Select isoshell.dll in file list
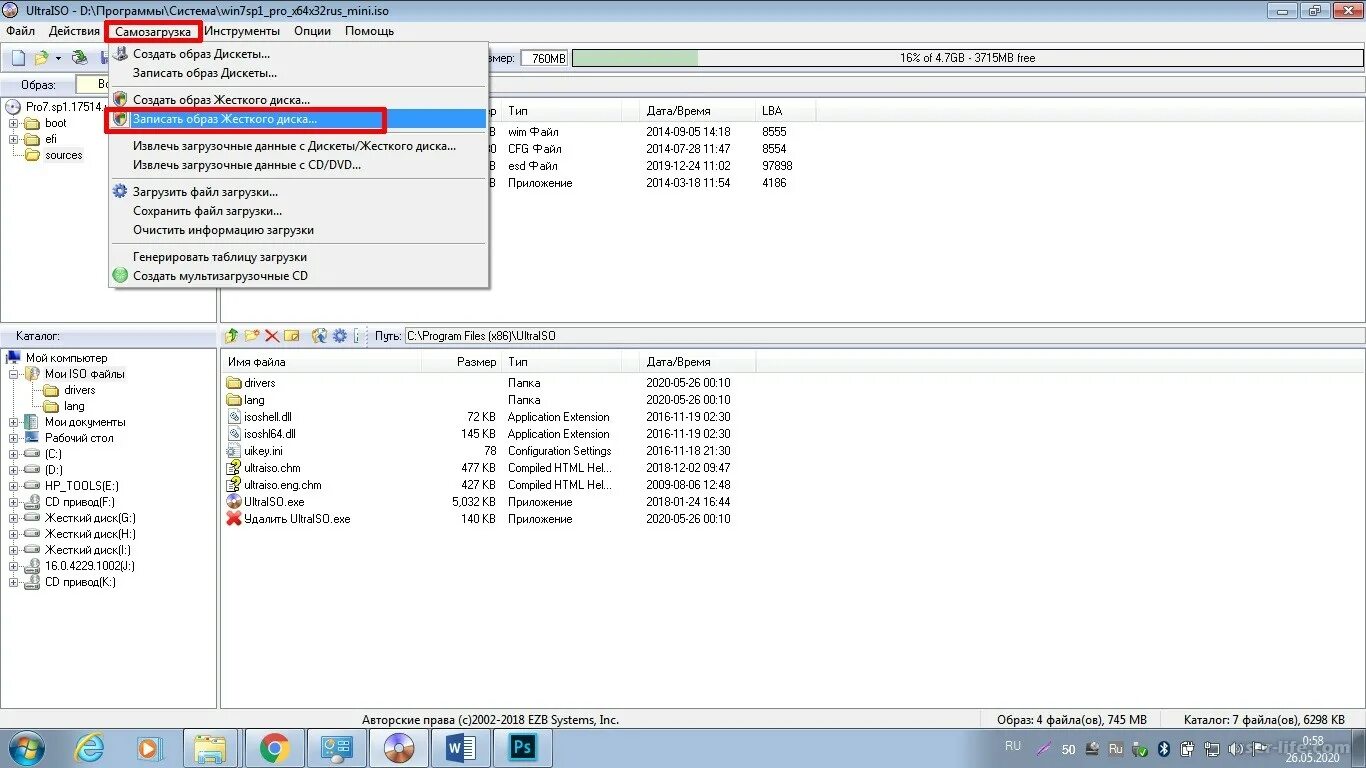 (x=268, y=417)
